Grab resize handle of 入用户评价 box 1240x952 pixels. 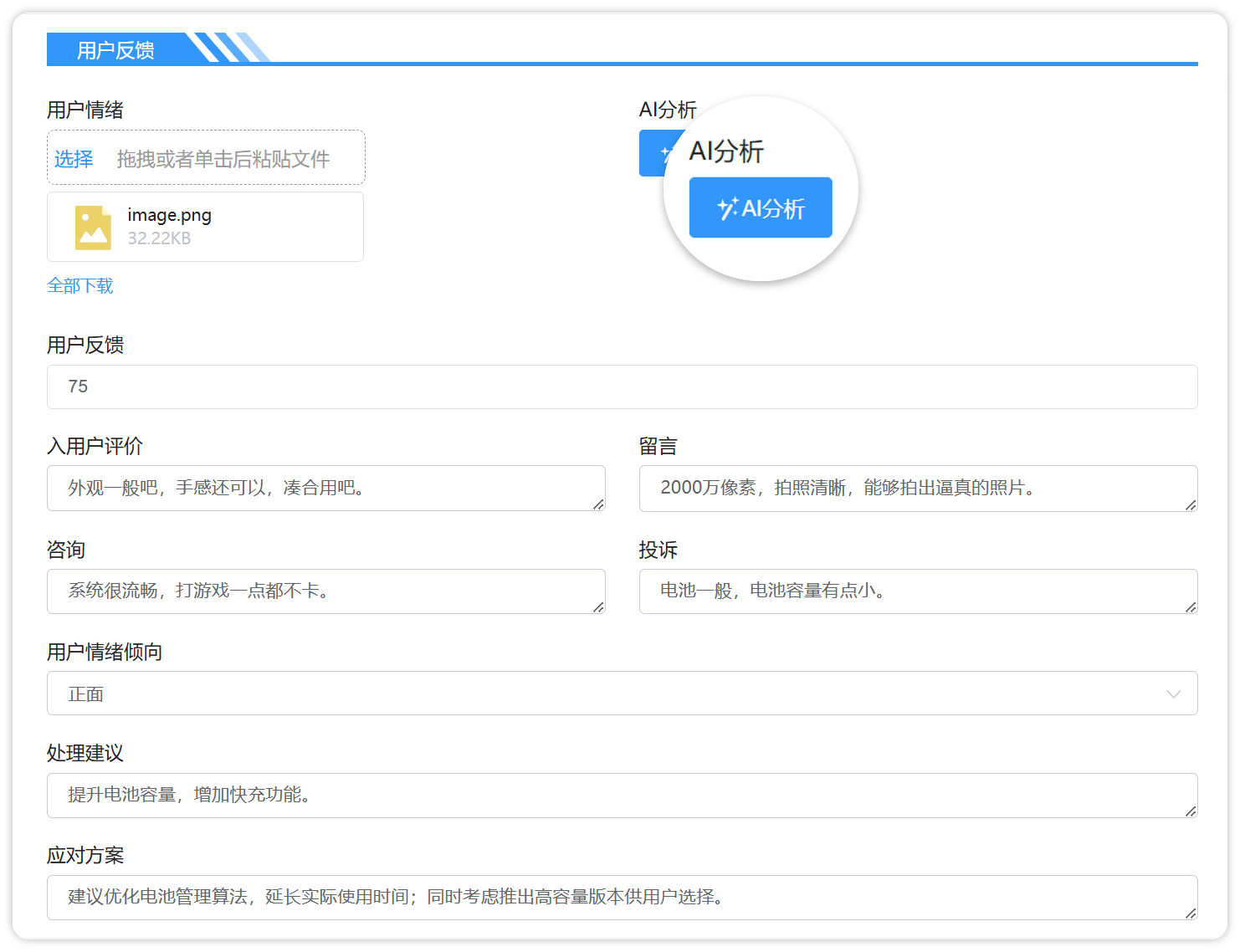[598, 504]
